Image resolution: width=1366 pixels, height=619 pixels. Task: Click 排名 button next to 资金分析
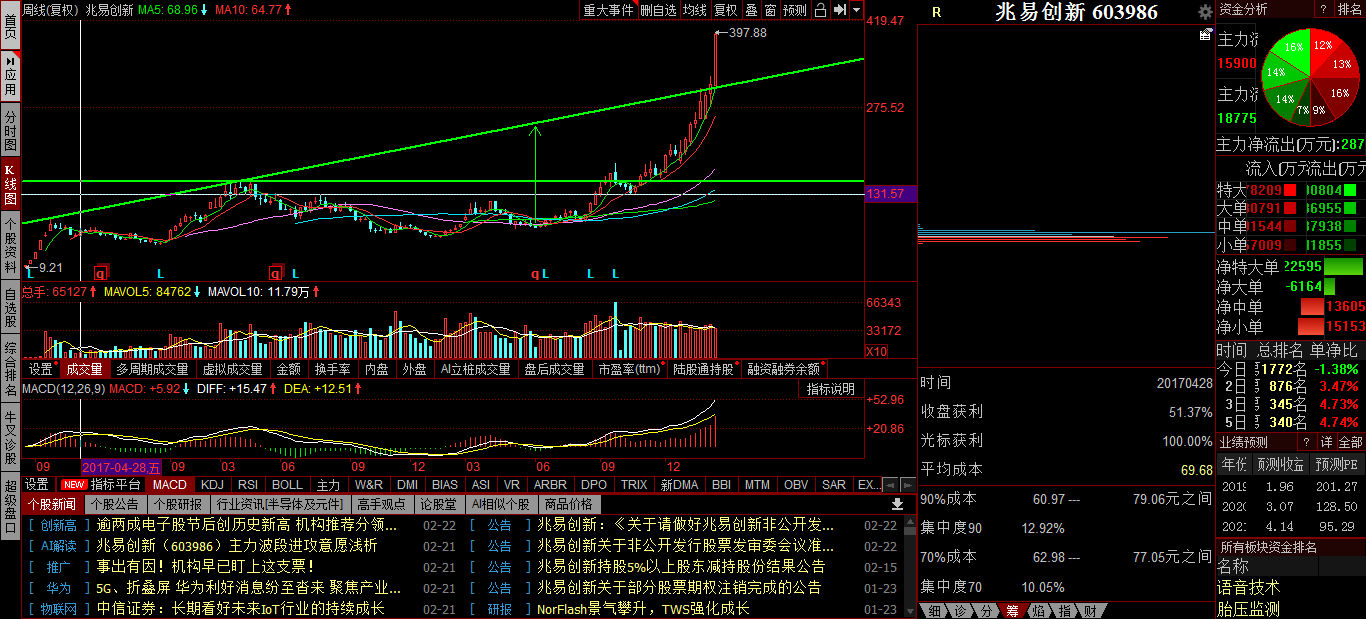pyautogui.click(x=1349, y=9)
